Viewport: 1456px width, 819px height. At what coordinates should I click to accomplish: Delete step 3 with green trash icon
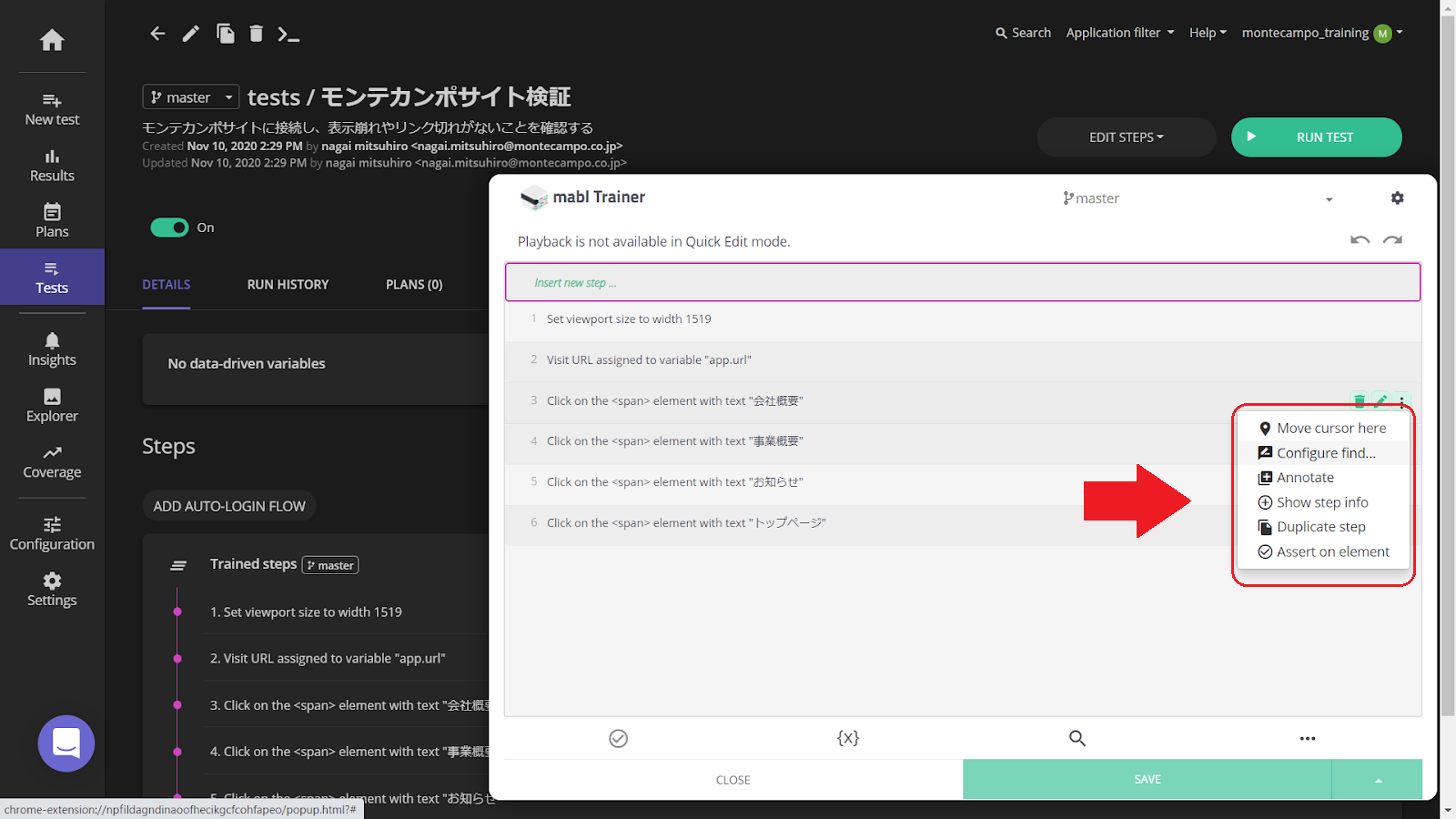(1359, 400)
